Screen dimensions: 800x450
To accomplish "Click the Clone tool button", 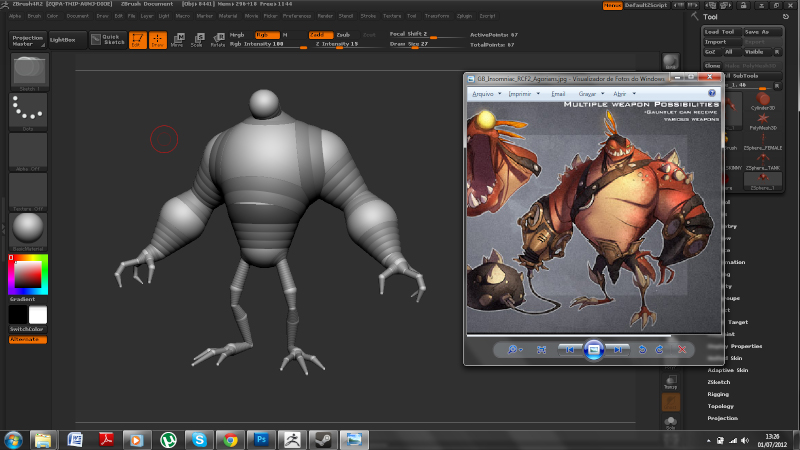I will 712,66.
